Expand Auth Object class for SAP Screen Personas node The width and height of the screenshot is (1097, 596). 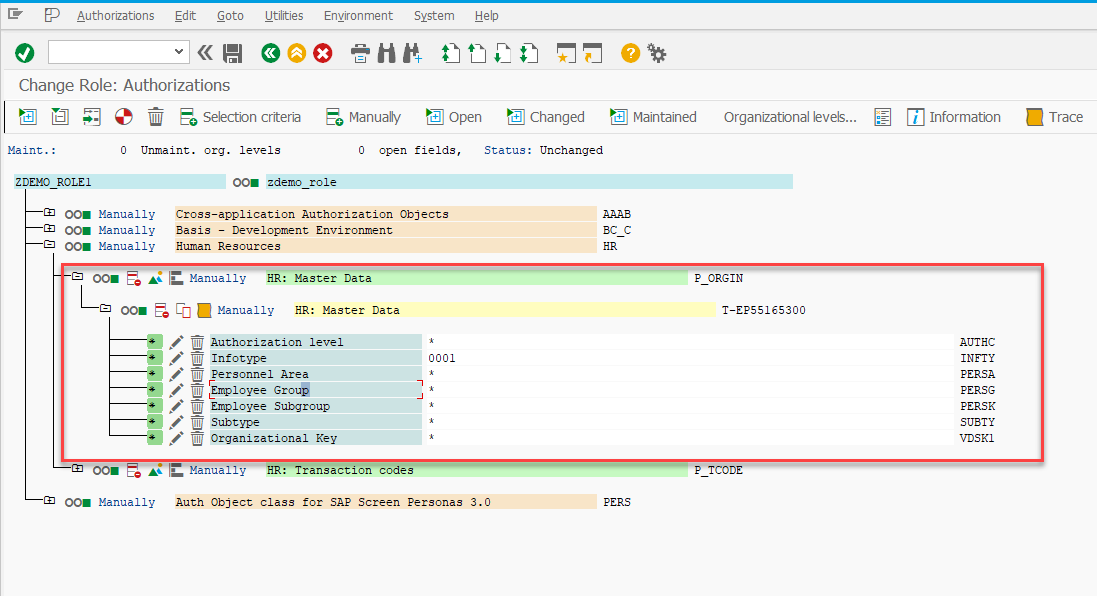pos(49,500)
